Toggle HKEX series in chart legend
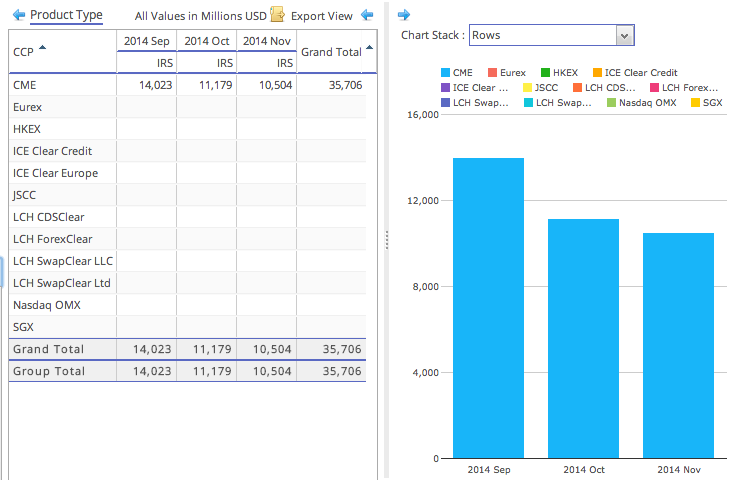 (x=559, y=72)
